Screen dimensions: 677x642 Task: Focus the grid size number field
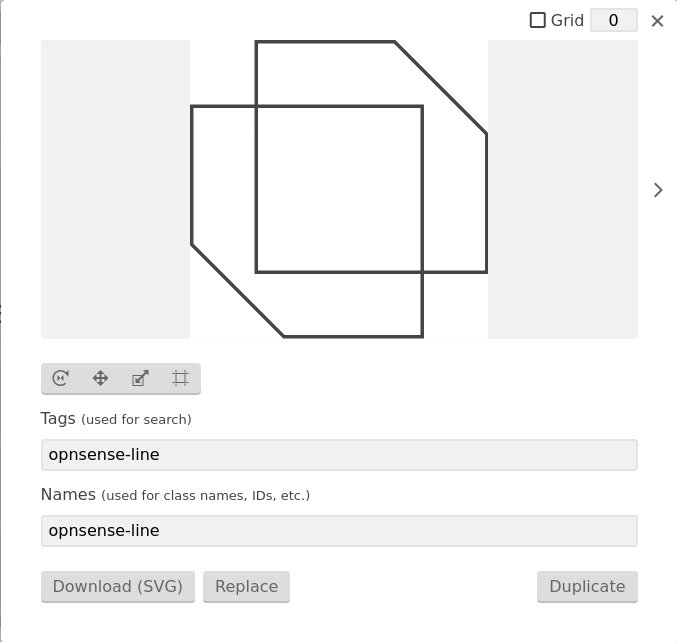click(614, 20)
